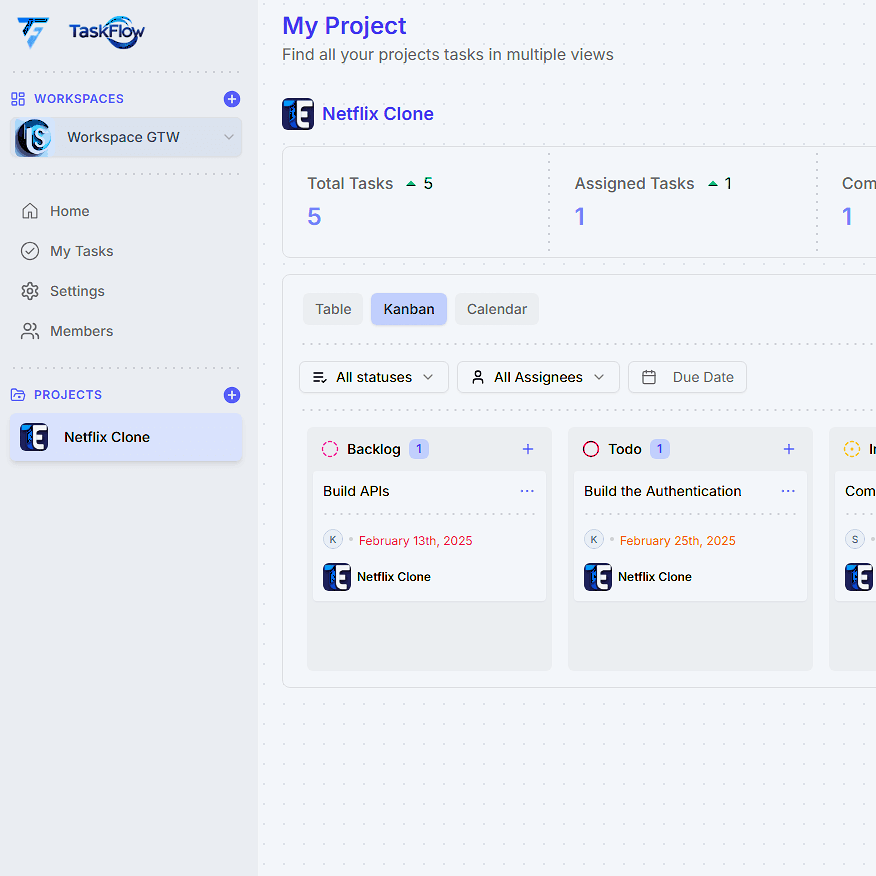Click the My Project page heading
Viewport: 876px width, 876px height.
point(344,26)
